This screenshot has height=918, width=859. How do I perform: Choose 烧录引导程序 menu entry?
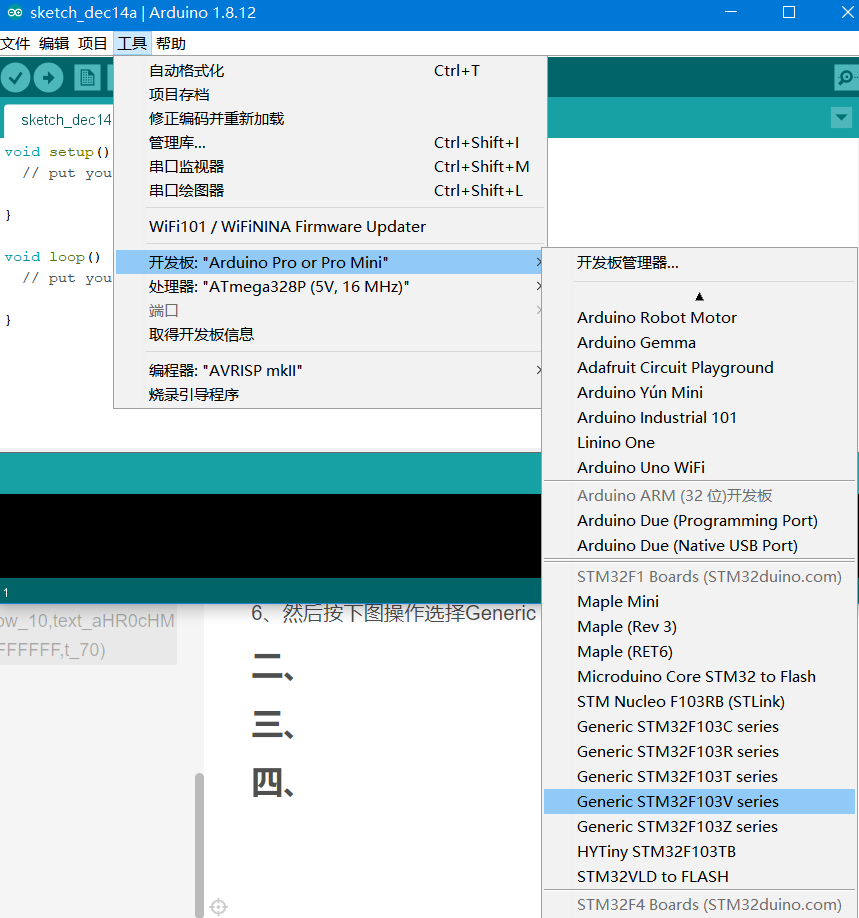point(329,395)
